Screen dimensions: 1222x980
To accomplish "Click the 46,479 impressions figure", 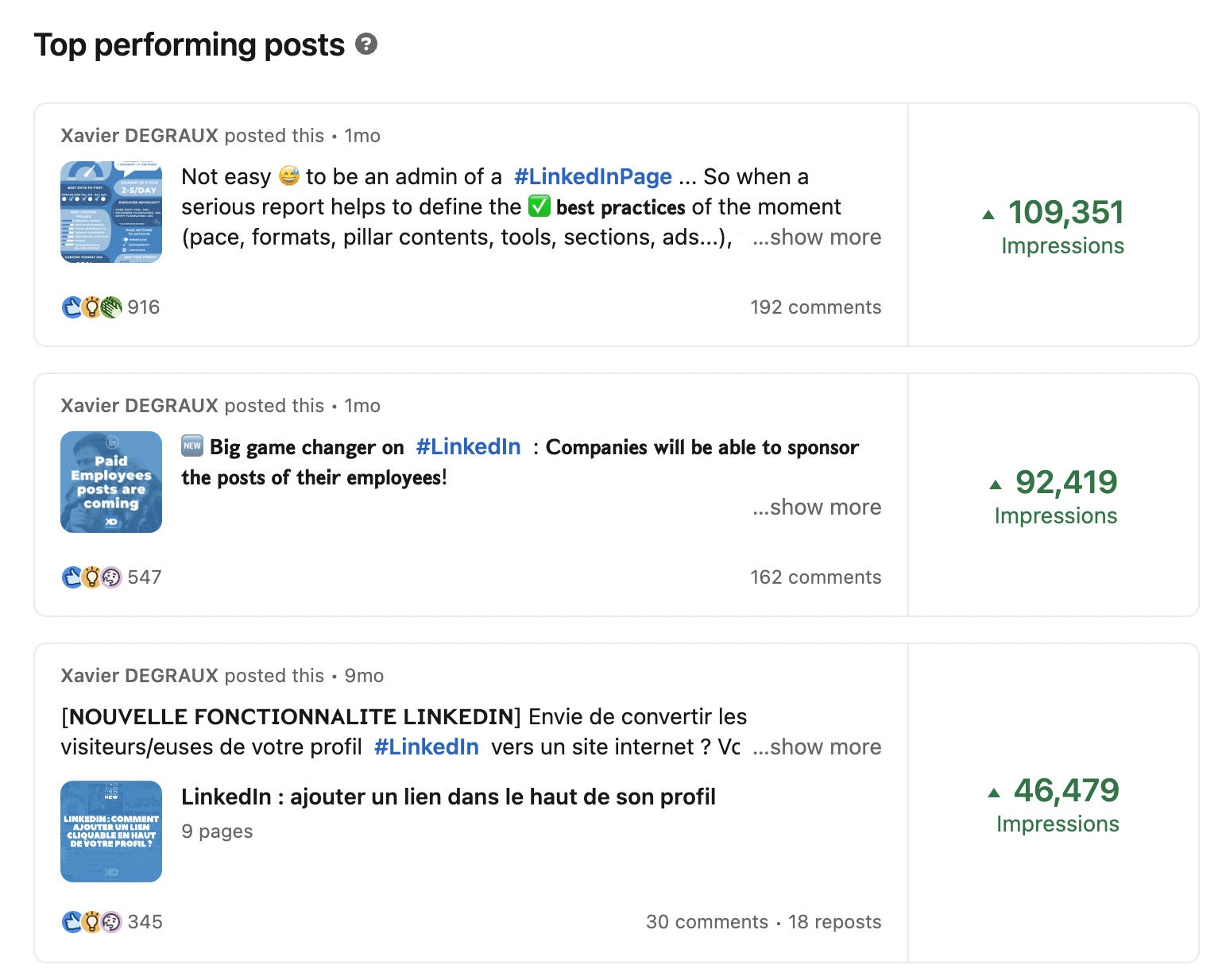I will click(1066, 791).
